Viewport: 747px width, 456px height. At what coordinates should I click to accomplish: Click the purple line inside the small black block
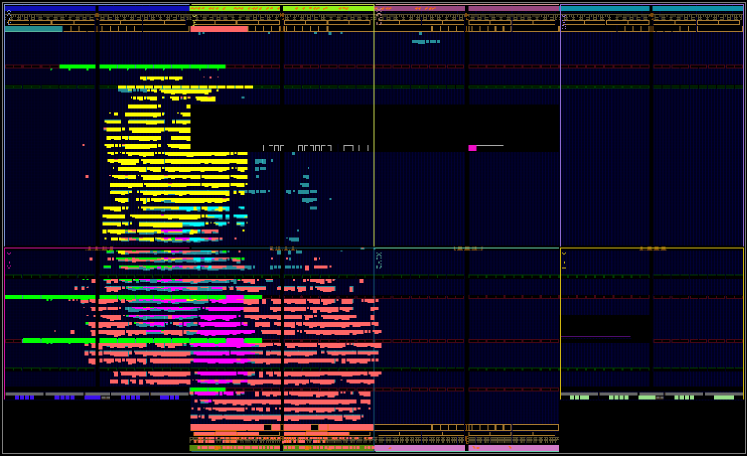pyautogui.click(x=596, y=336)
